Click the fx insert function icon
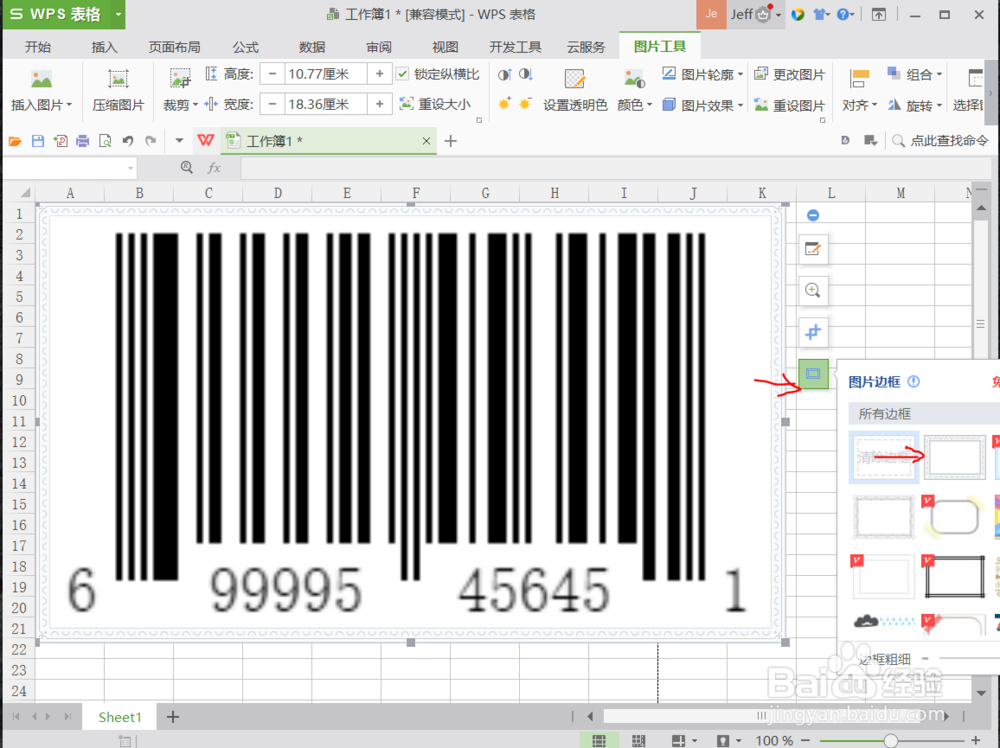 click(214, 168)
